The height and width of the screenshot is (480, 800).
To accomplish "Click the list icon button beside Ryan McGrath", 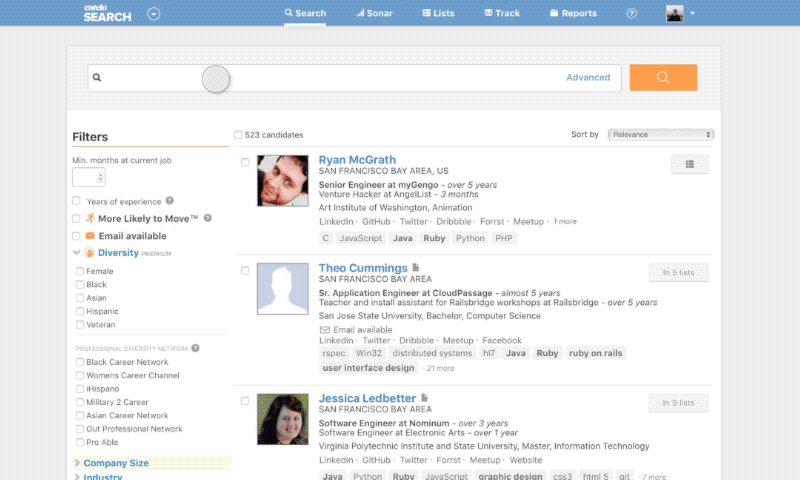I will 689,164.
